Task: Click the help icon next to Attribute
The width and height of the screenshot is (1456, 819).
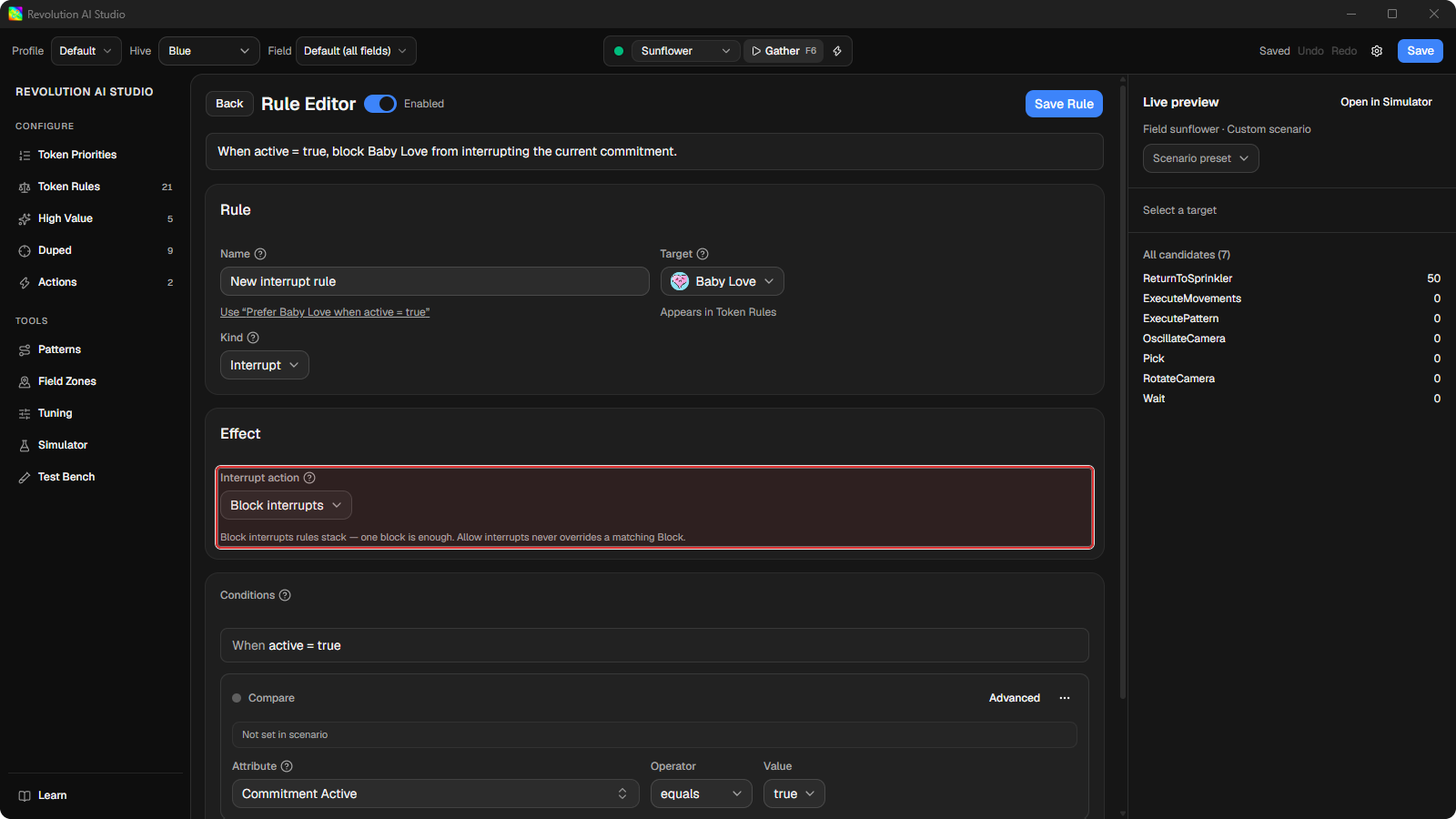Action: pos(287,766)
